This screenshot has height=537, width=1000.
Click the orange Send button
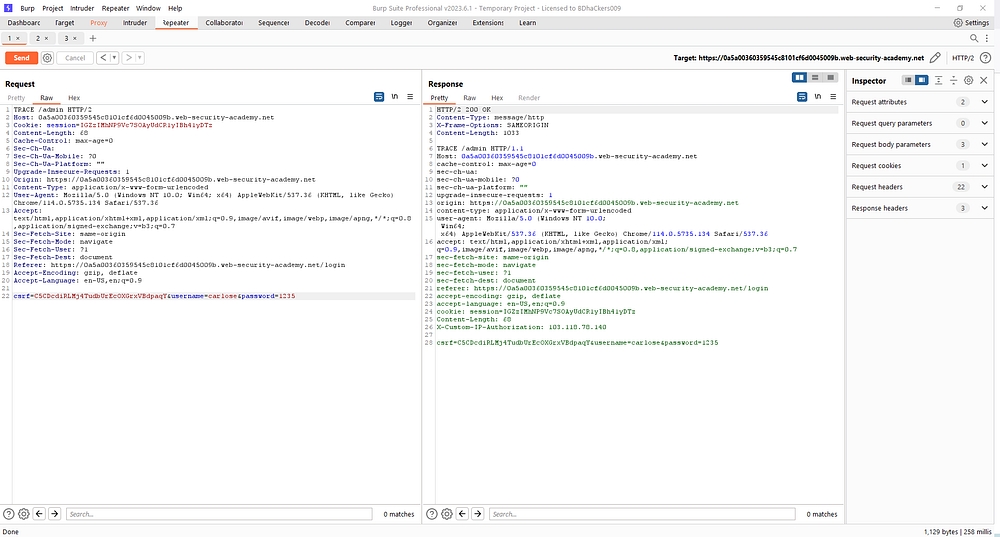pos(21,58)
